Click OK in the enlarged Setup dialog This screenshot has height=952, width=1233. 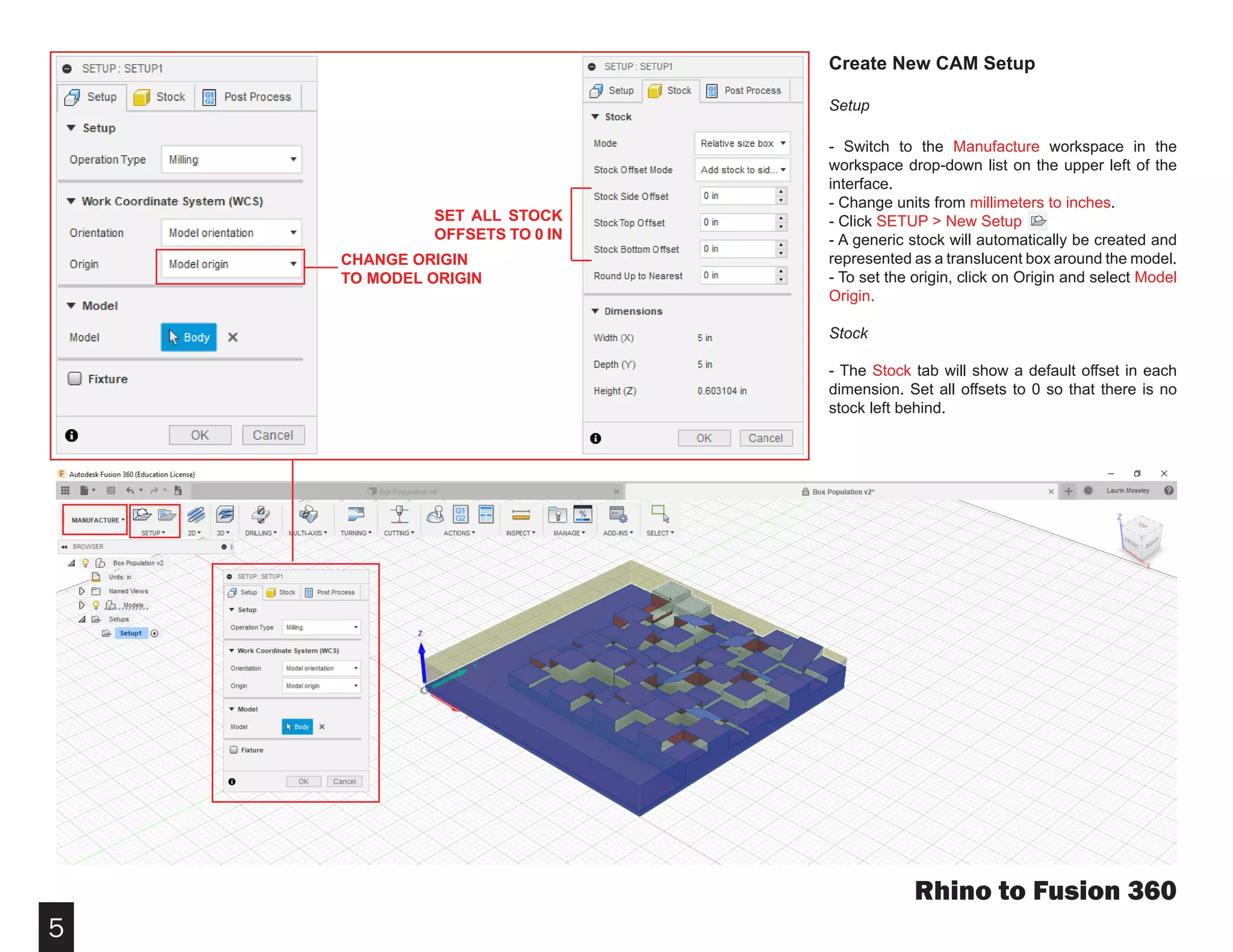point(200,435)
